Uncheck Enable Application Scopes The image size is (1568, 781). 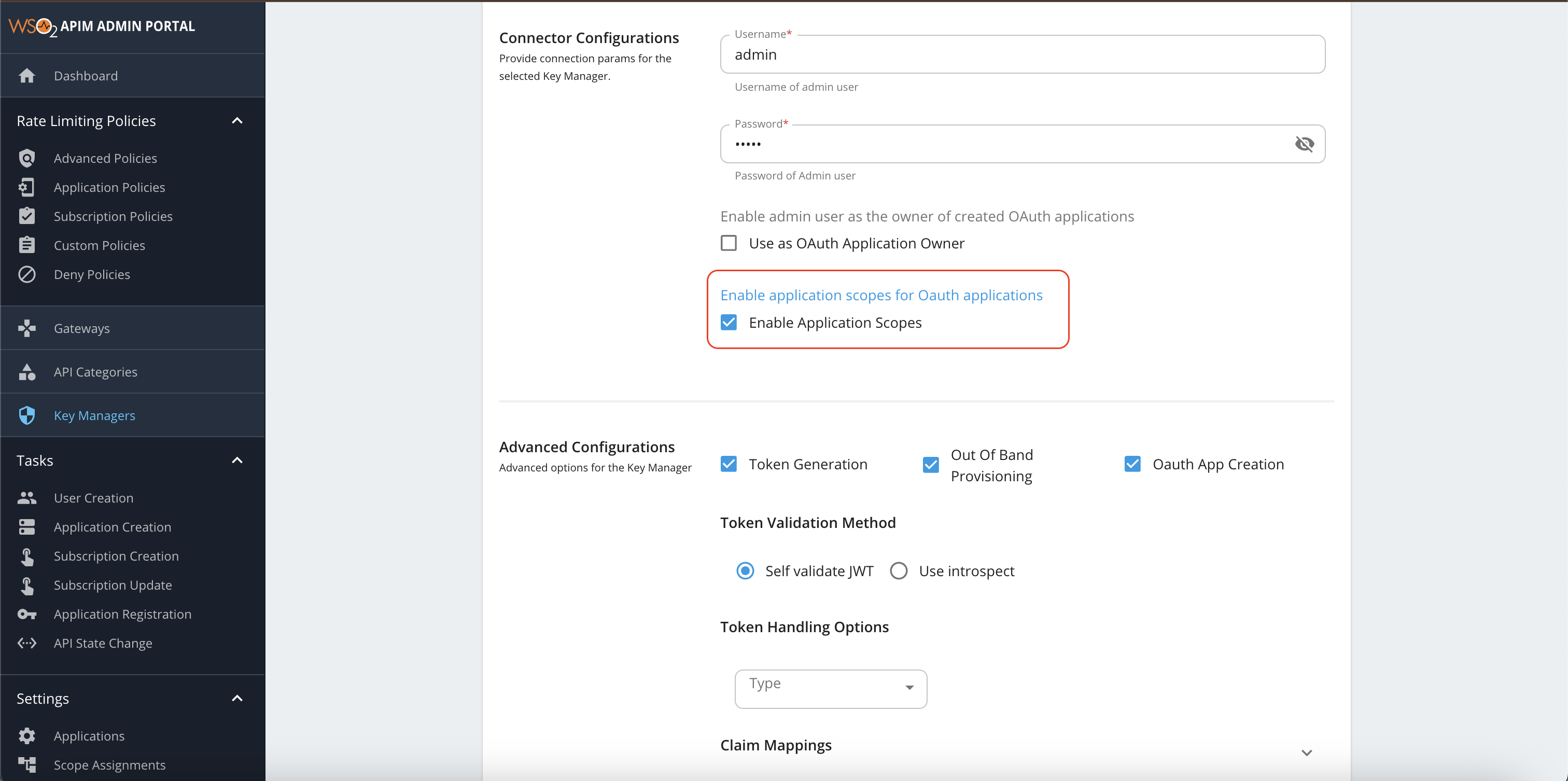point(729,323)
